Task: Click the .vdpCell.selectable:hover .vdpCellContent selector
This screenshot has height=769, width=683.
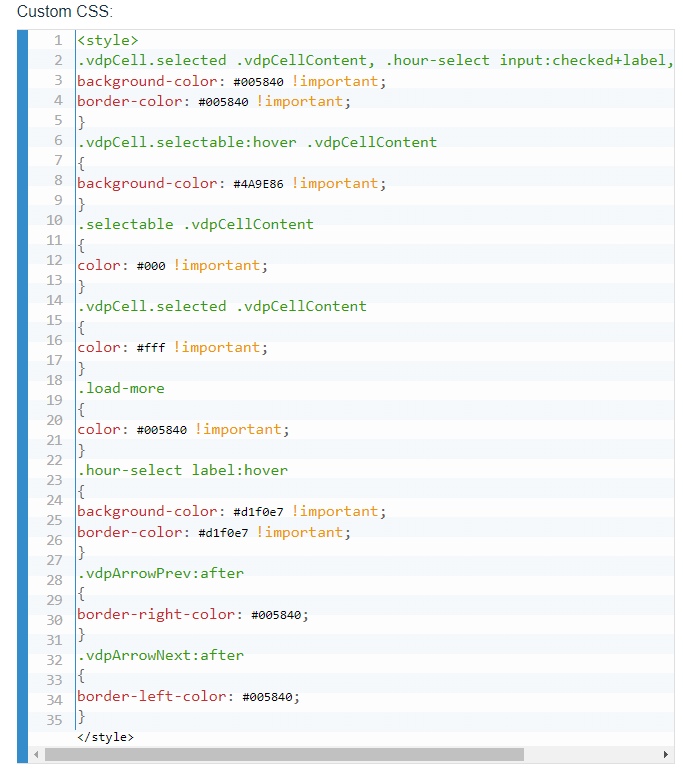Action: point(257,142)
